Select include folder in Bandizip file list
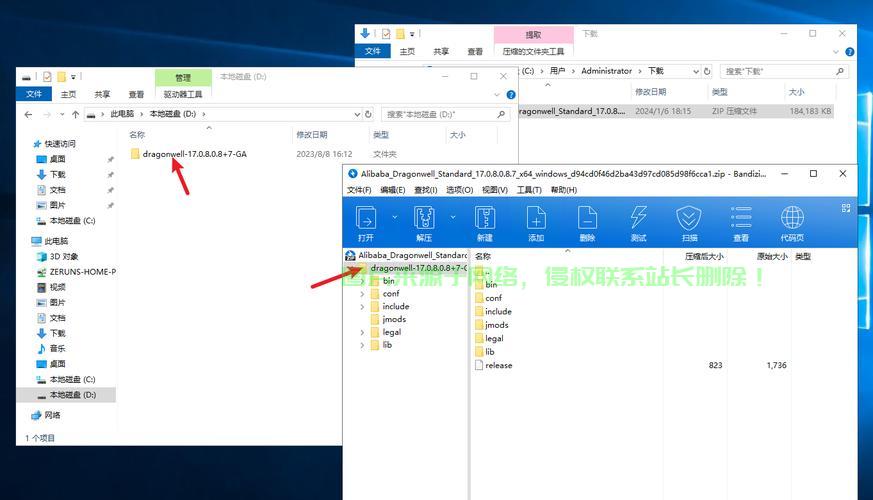The image size is (873, 500). tap(493, 312)
